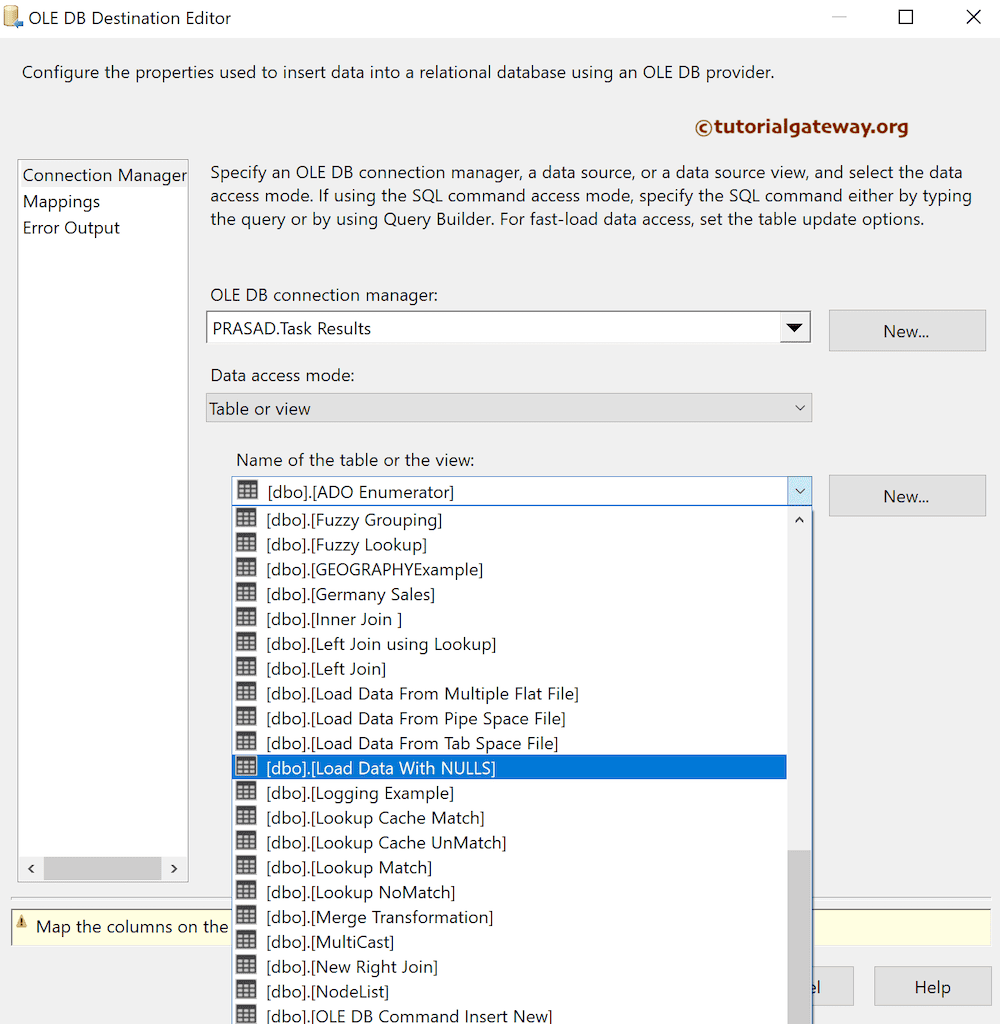This screenshot has width=1000, height=1024.
Task: Click the table icon beside [dbo].[ADO Enumerator]
Action: click(x=246, y=490)
